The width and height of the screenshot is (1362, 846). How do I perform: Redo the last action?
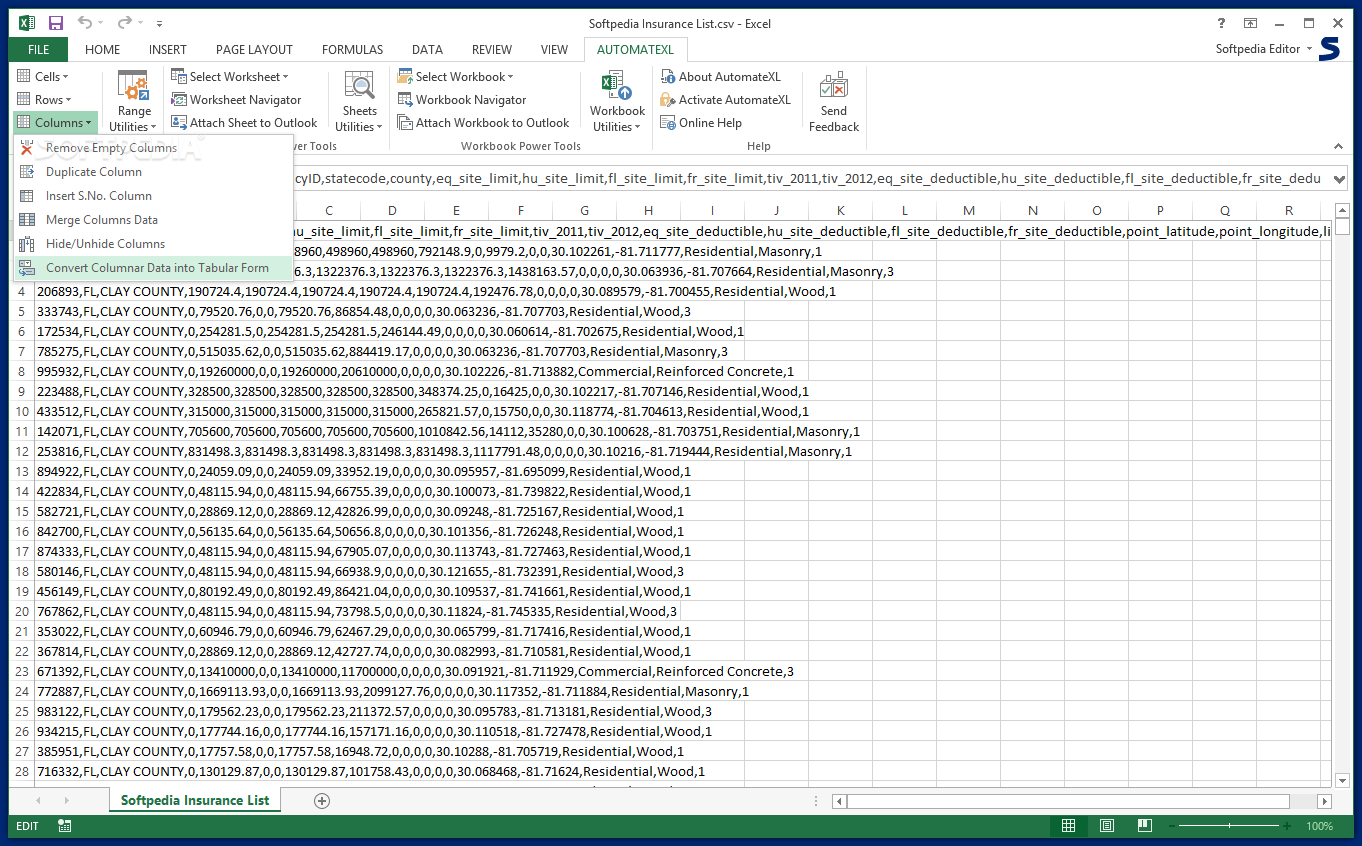click(x=124, y=23)
